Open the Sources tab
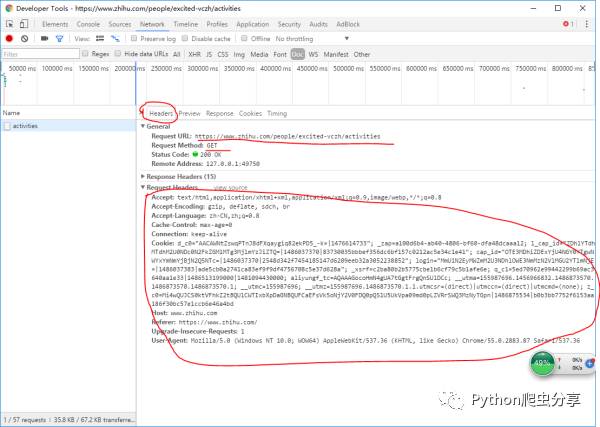 (x=119, y=24)
